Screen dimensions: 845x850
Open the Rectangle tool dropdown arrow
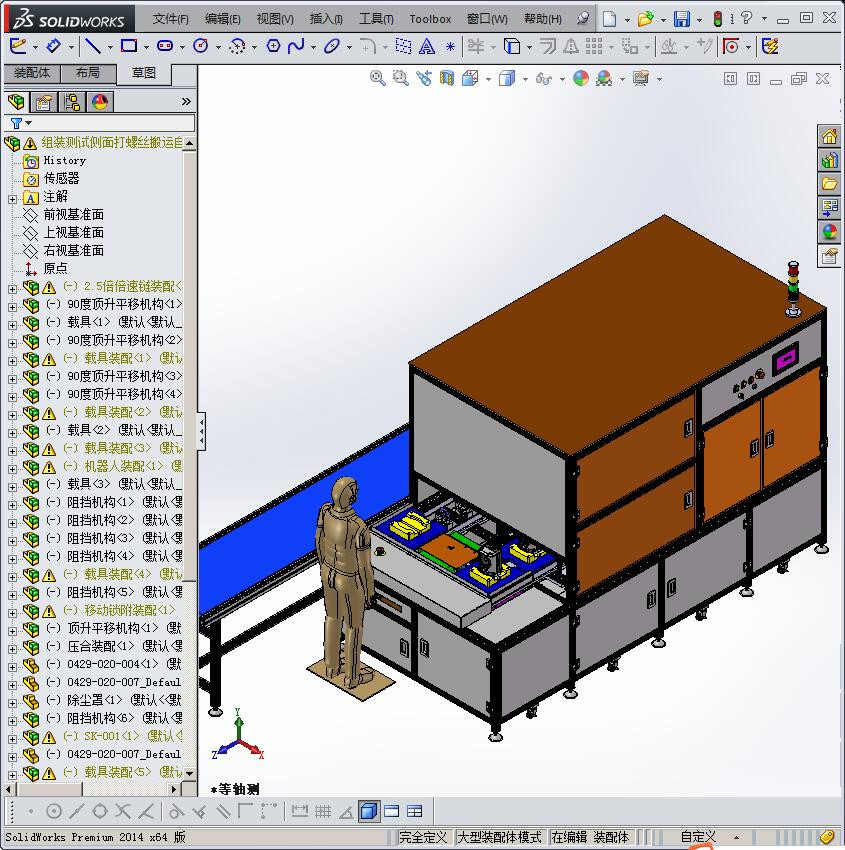click(x=146, y=48)
